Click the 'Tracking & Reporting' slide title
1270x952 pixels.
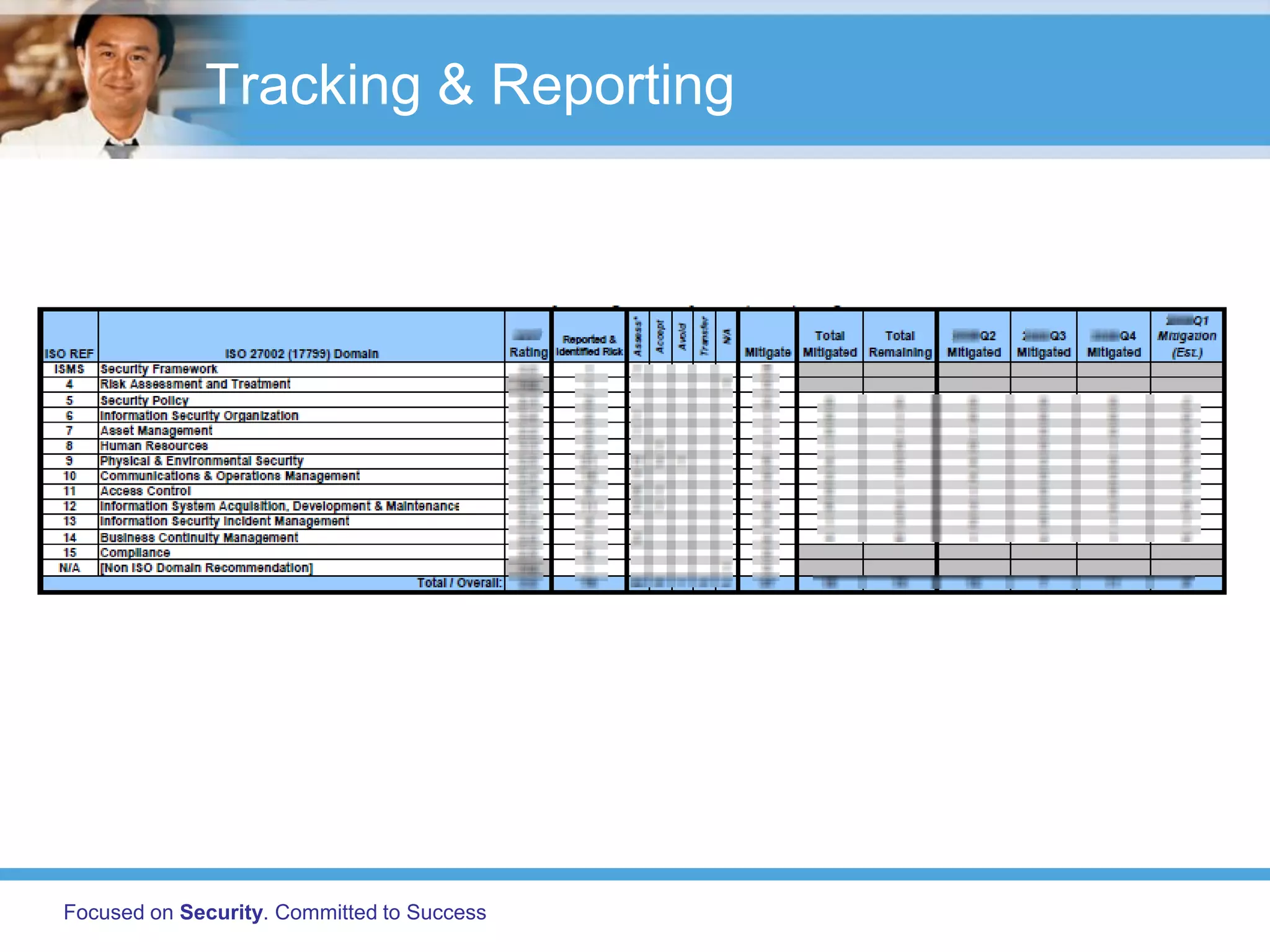coord(469,86)
